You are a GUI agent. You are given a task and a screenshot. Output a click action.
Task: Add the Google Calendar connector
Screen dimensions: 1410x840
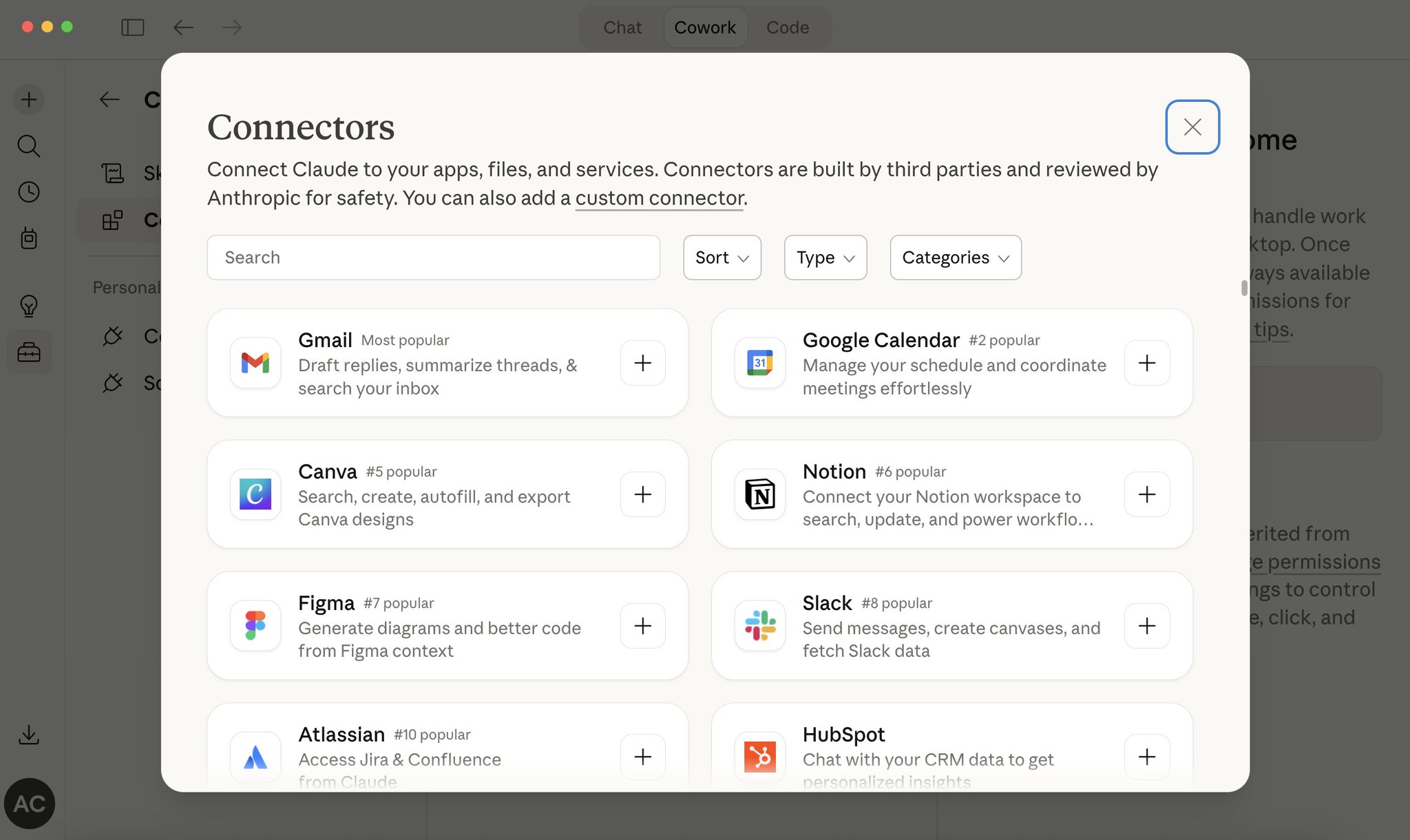[1147, 363]
